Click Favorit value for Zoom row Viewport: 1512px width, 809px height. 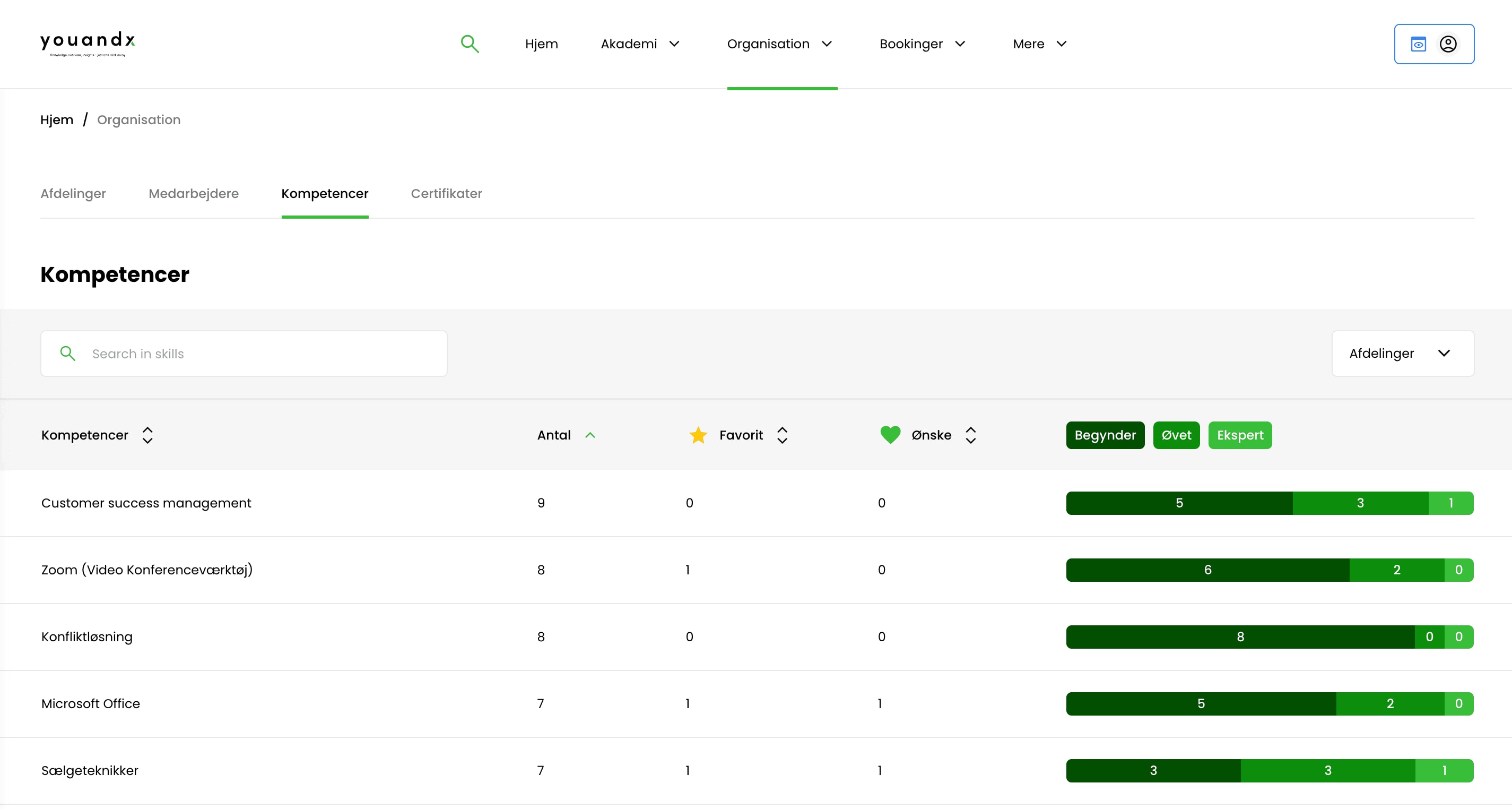(x=688, y=570)
